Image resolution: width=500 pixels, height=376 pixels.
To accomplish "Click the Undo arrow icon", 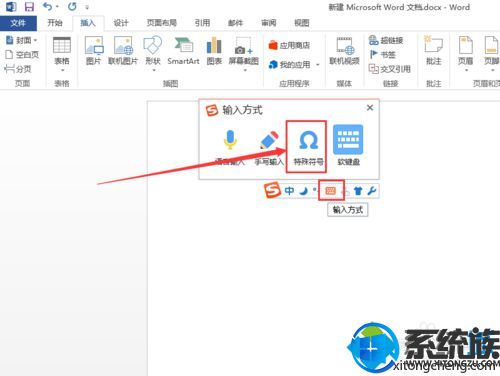I will coord(47,6).
